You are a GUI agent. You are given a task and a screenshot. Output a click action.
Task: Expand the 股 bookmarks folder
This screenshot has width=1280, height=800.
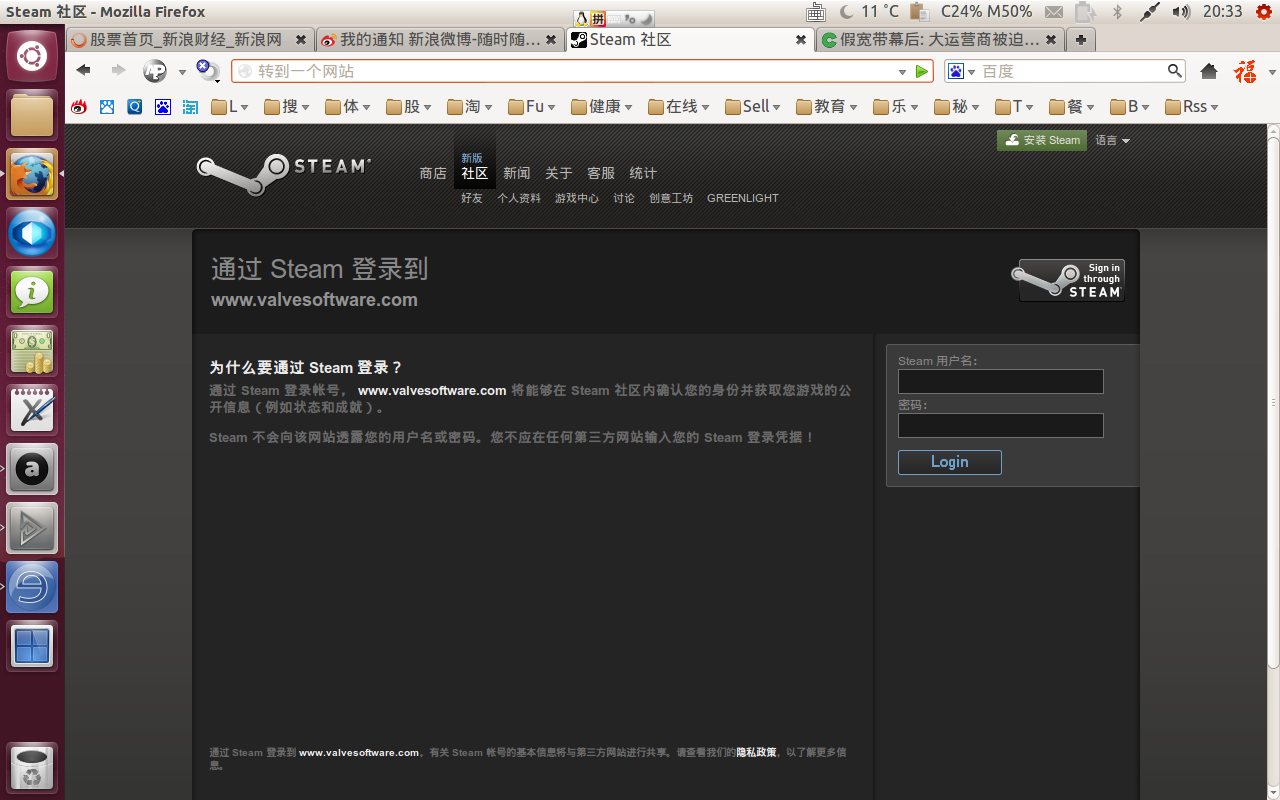(409, 106)
